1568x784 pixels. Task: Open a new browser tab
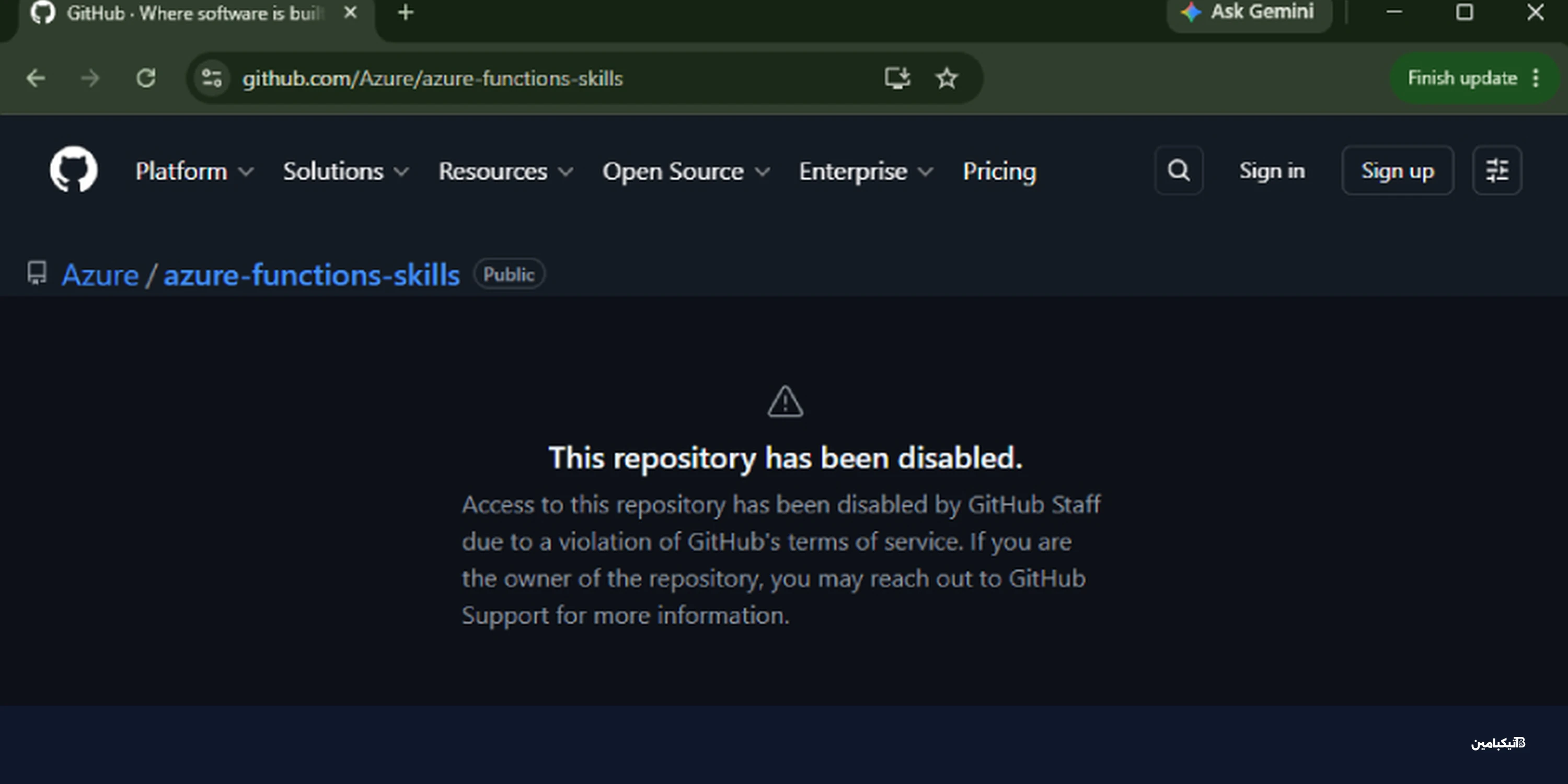(x=406, y=12)
